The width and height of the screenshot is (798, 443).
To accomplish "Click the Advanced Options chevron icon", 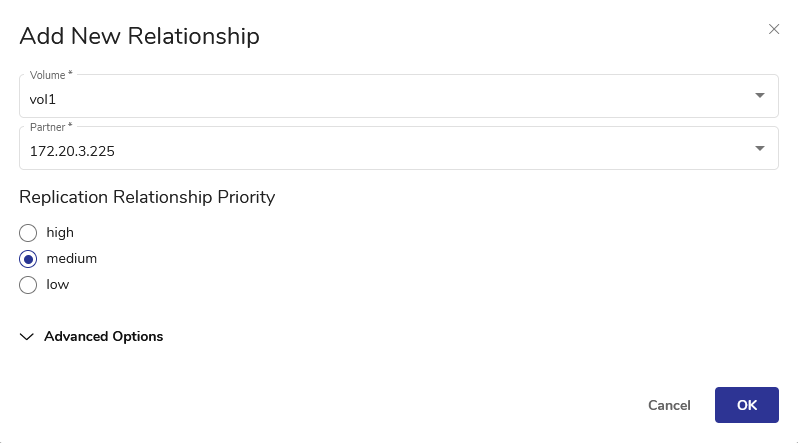I will coord(27,337).
